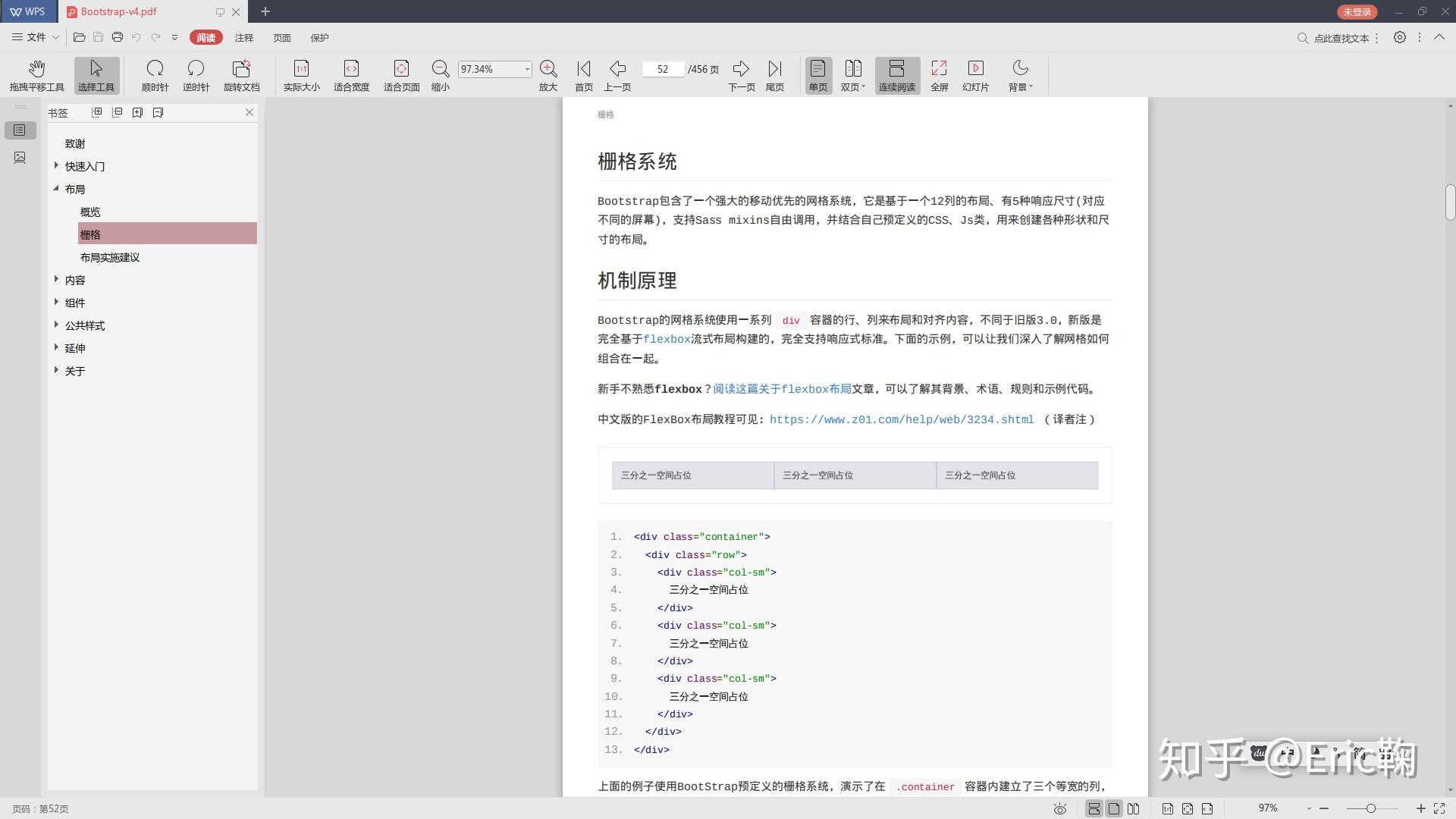The image size is (1456, 819).
Task: Open the flexbox hyperlink in text
Action: coord(667,339)
